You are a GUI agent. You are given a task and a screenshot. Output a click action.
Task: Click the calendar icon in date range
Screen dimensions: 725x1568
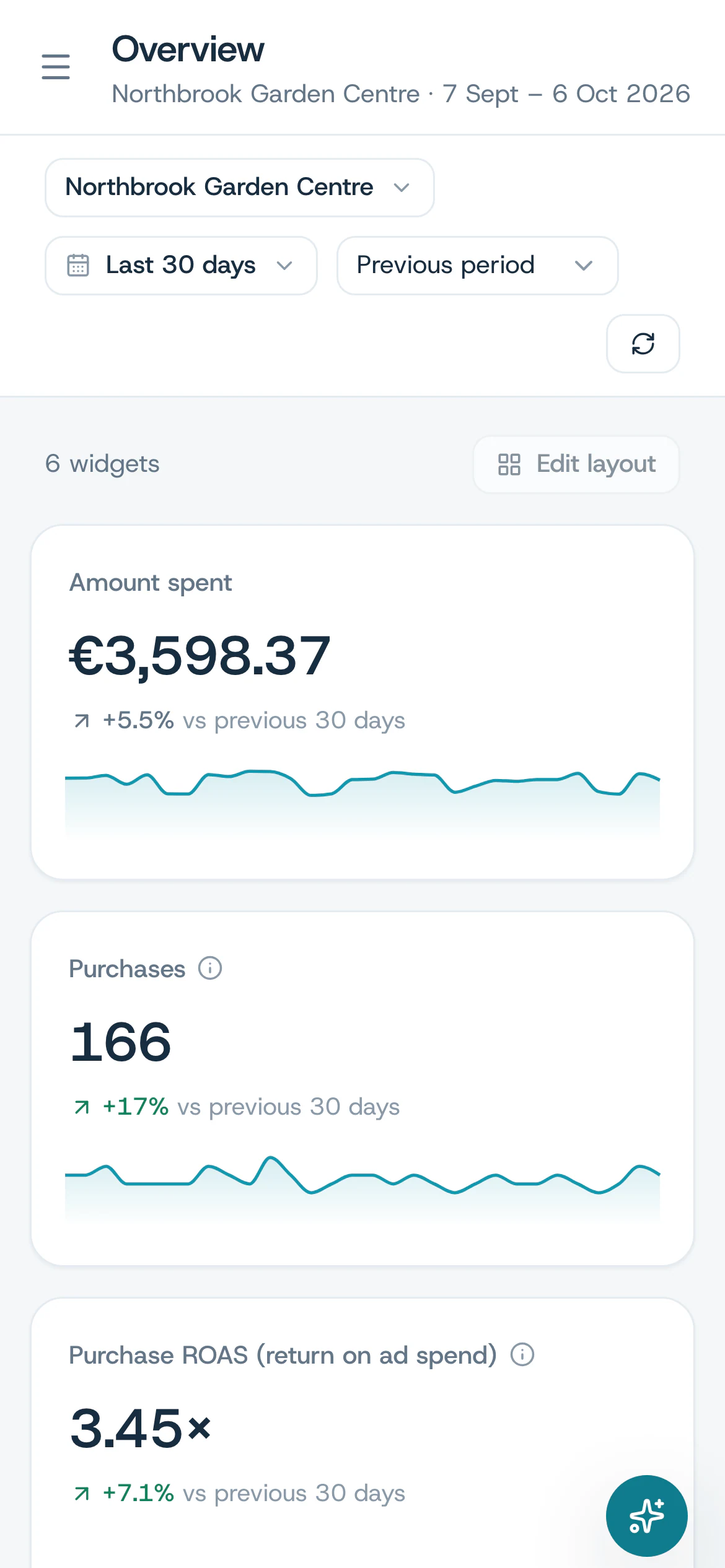[x=78, y=265]
